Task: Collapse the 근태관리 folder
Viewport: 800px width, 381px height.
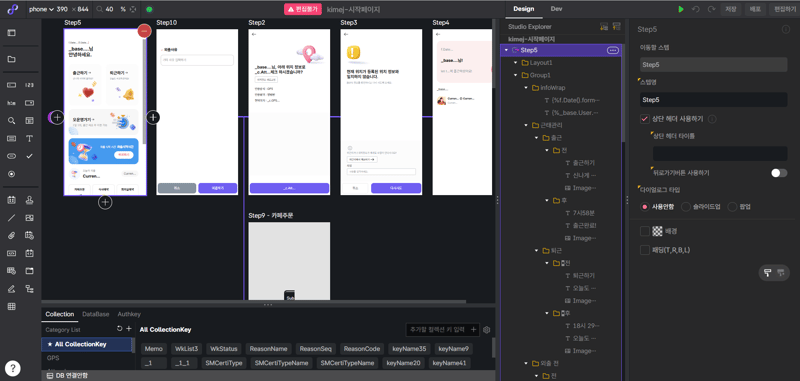Action: point(526,125)
